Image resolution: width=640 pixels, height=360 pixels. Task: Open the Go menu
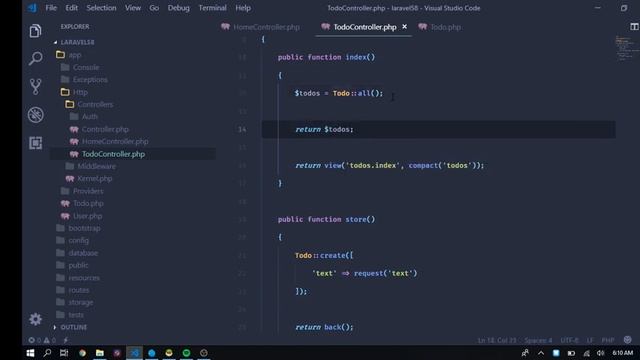point(154,8)
